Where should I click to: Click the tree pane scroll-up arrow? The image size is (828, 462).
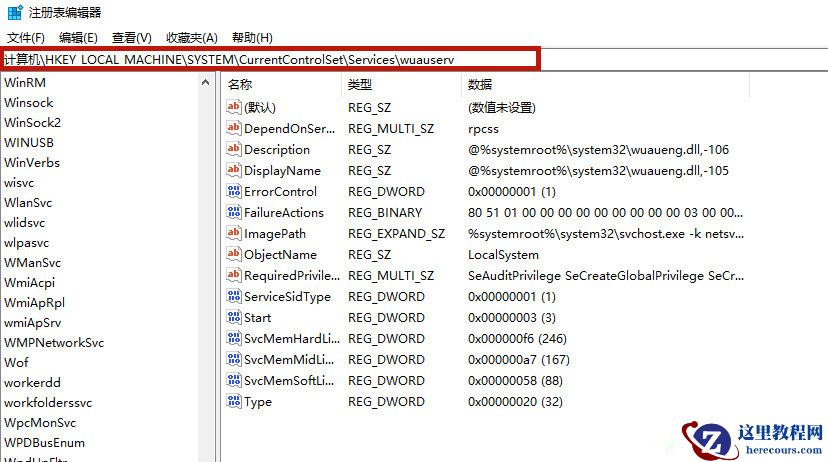(x=205, y=82)
